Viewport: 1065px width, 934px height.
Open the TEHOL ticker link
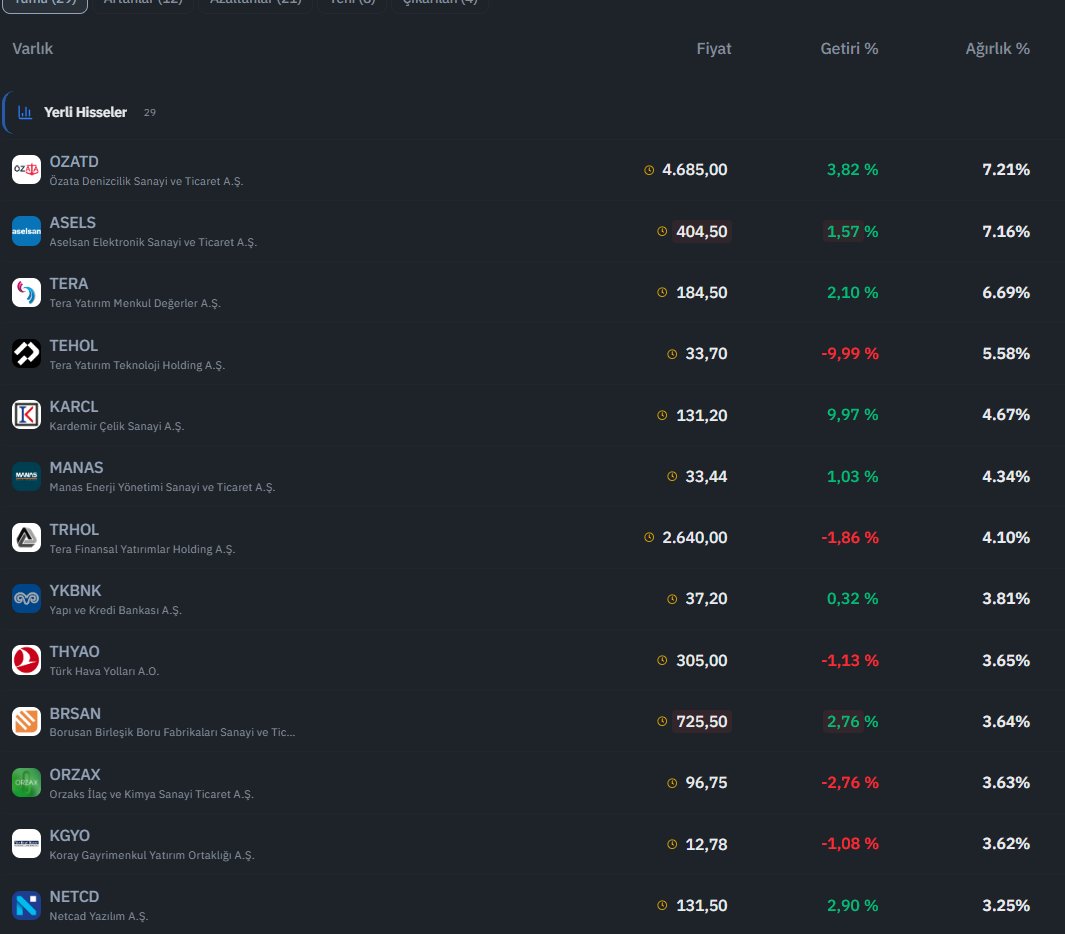pos(73,346)
